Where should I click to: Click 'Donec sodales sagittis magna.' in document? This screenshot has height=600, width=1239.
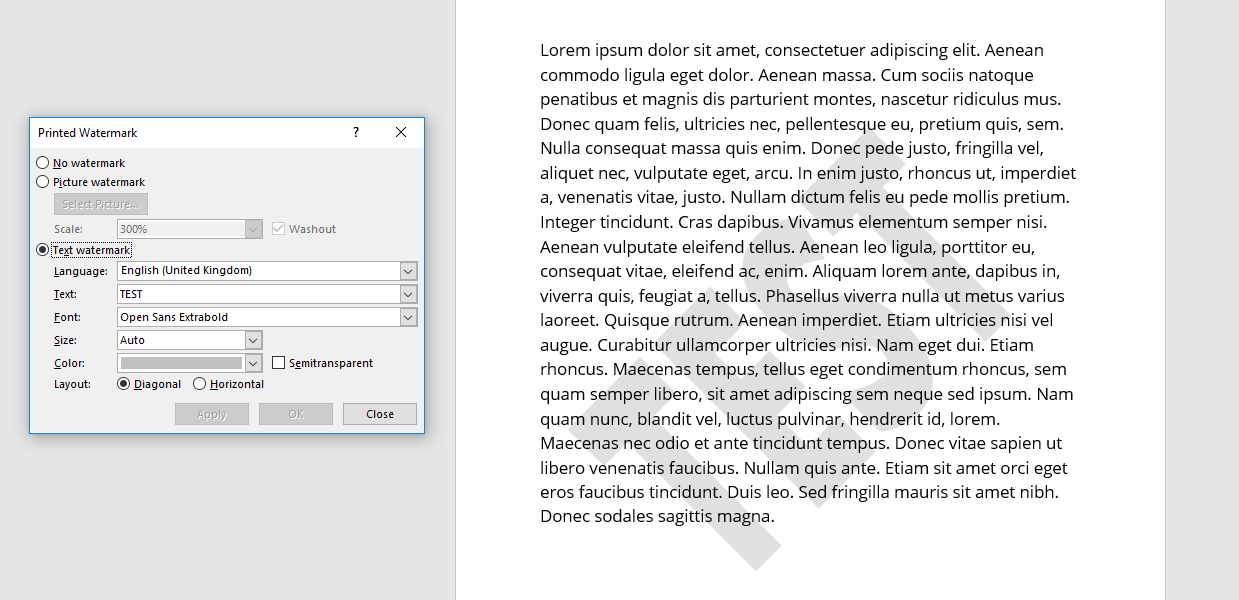pos(657,517)
